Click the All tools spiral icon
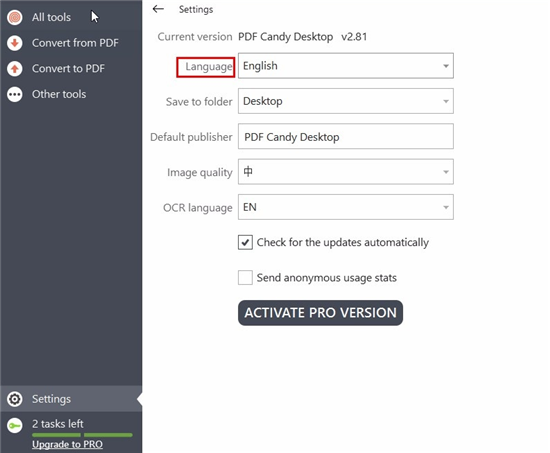Image resolution: width=550 pixels, height=453 pixels. click(x=15, y=17)
